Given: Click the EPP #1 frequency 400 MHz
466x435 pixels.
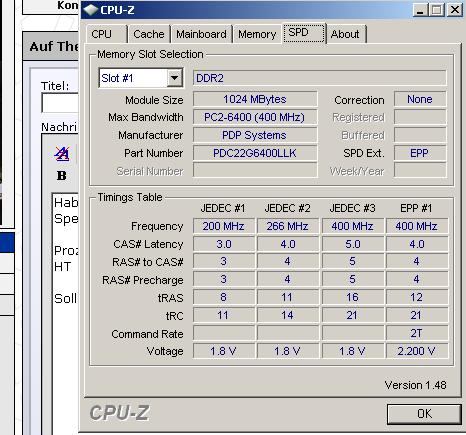Looking at the screenshot, I should [417, 226].
